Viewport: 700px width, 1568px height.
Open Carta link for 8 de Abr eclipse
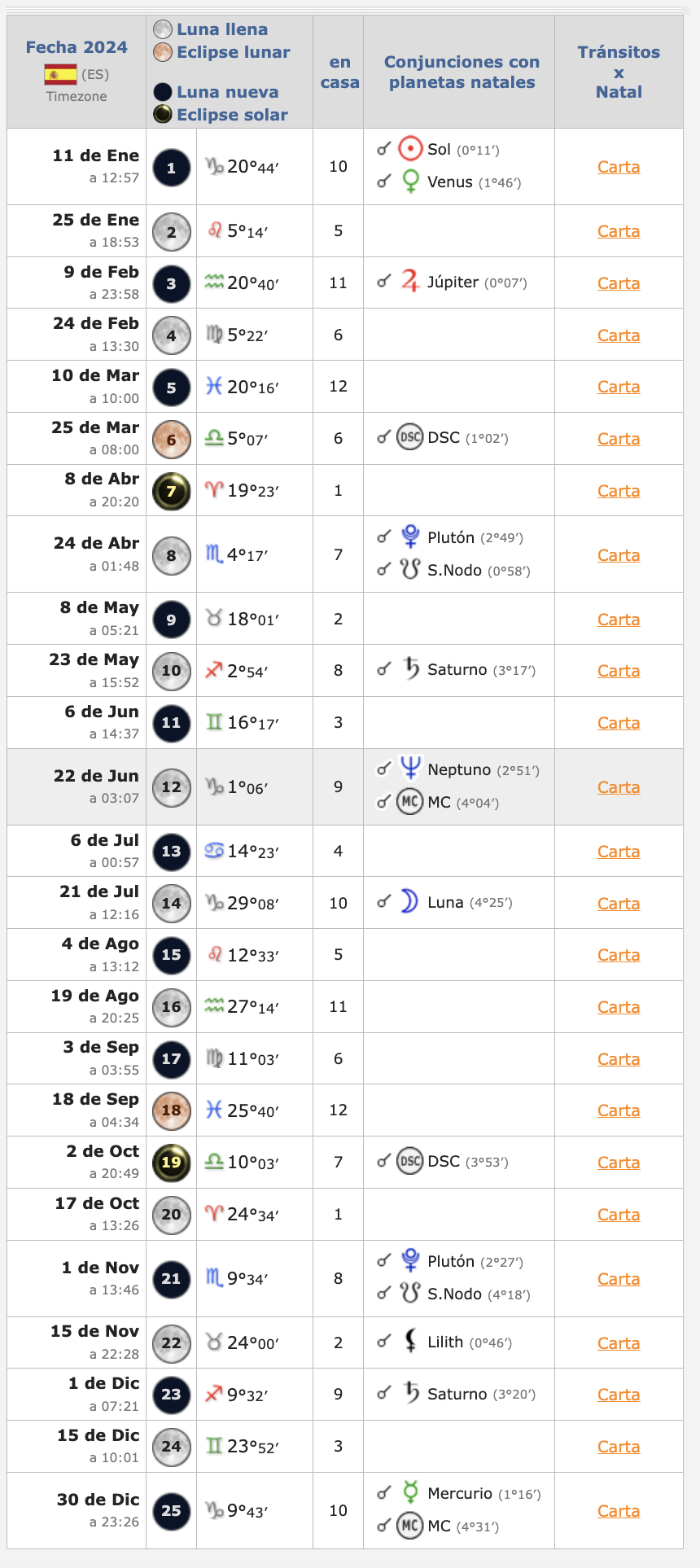619,491
